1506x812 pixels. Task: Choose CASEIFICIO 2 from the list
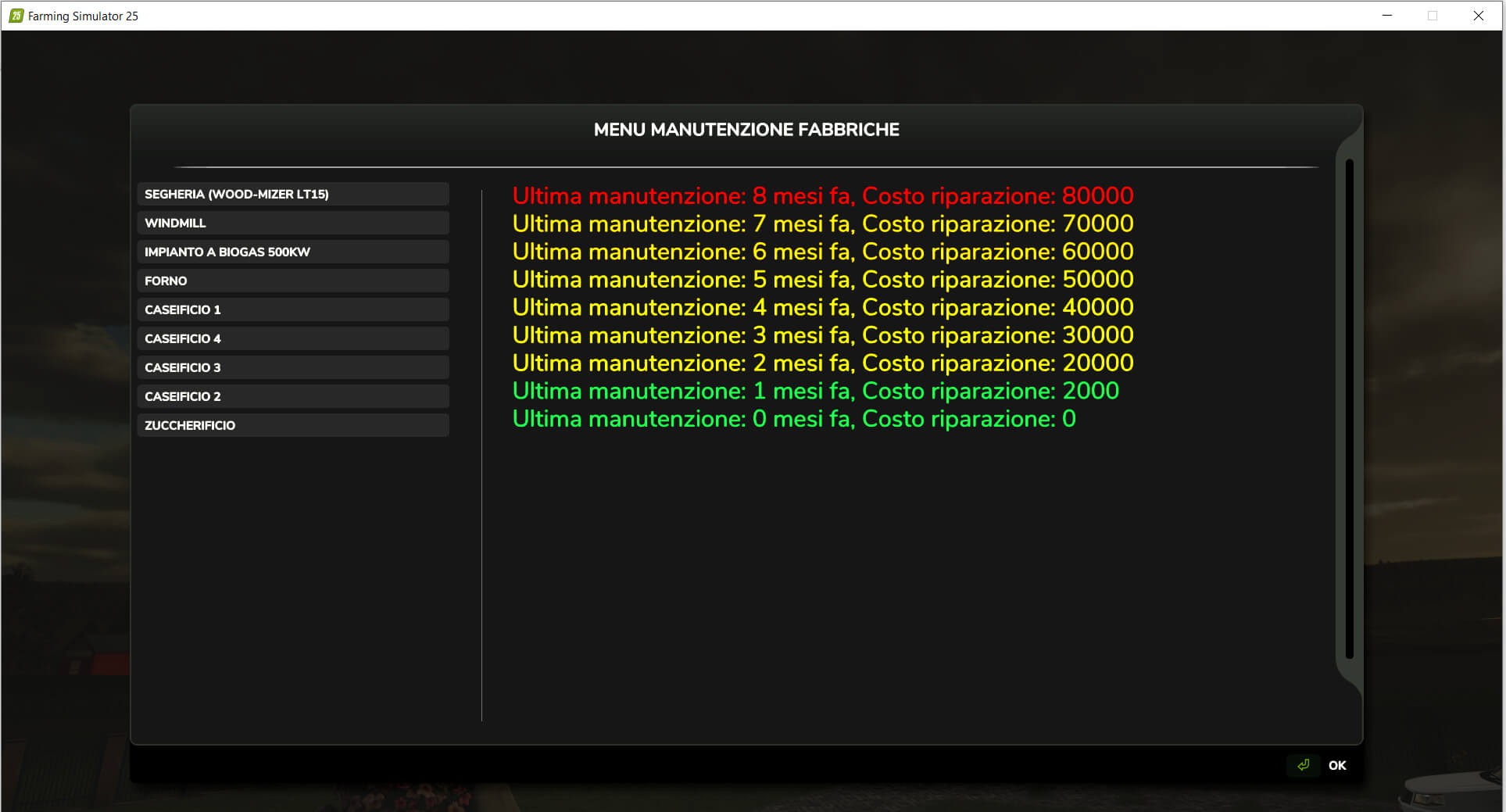tap(292, 396)
